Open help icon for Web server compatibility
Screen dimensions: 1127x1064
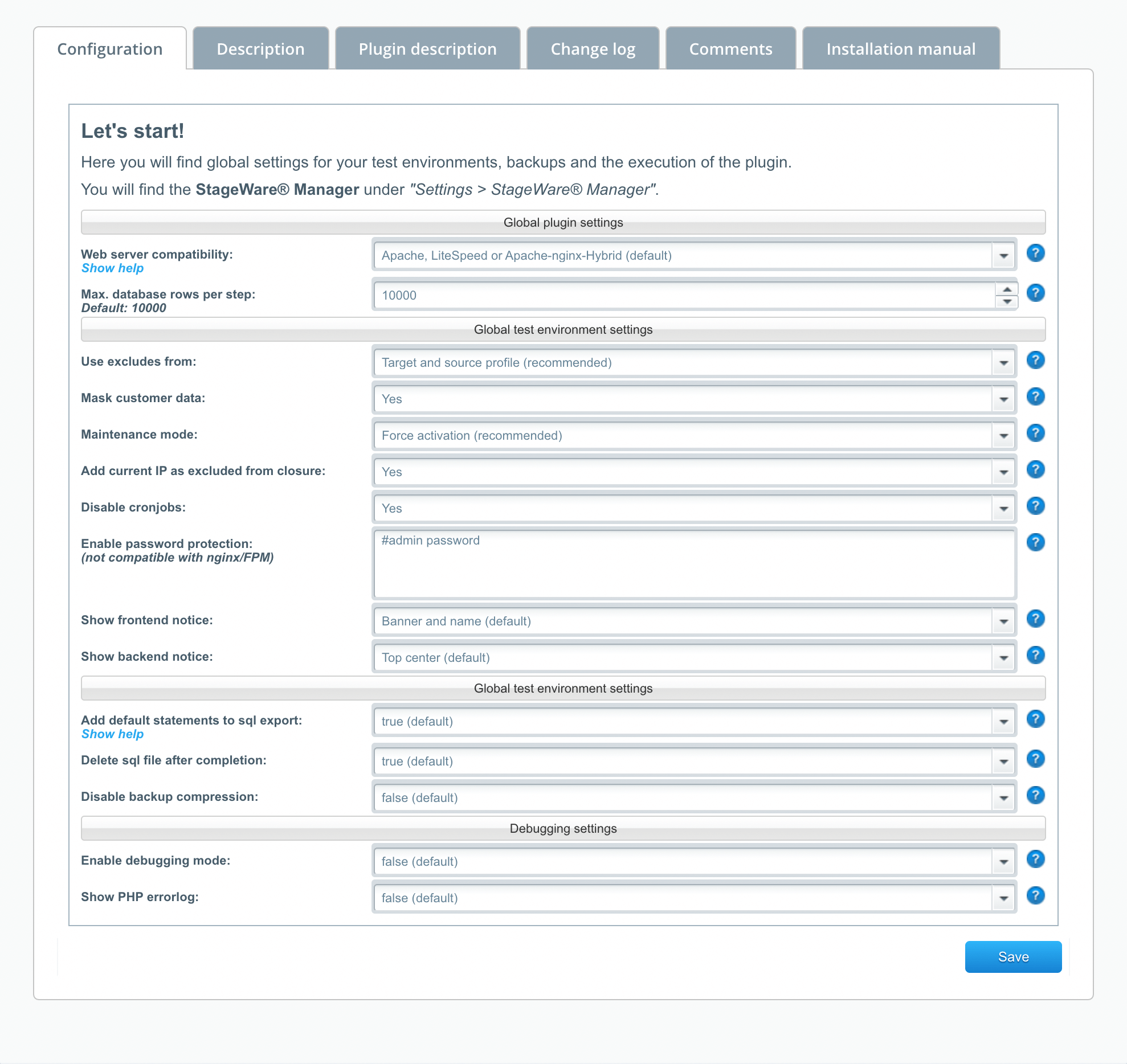1035,253
